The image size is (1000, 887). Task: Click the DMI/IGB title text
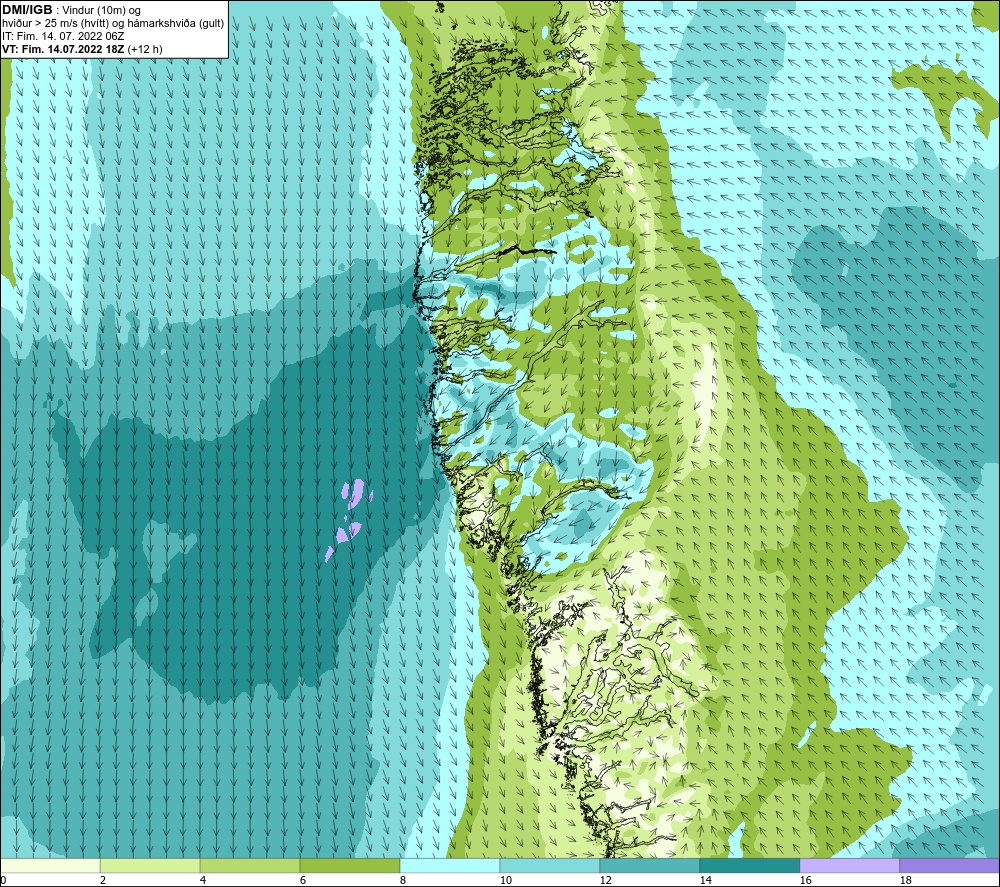[27, 10]
